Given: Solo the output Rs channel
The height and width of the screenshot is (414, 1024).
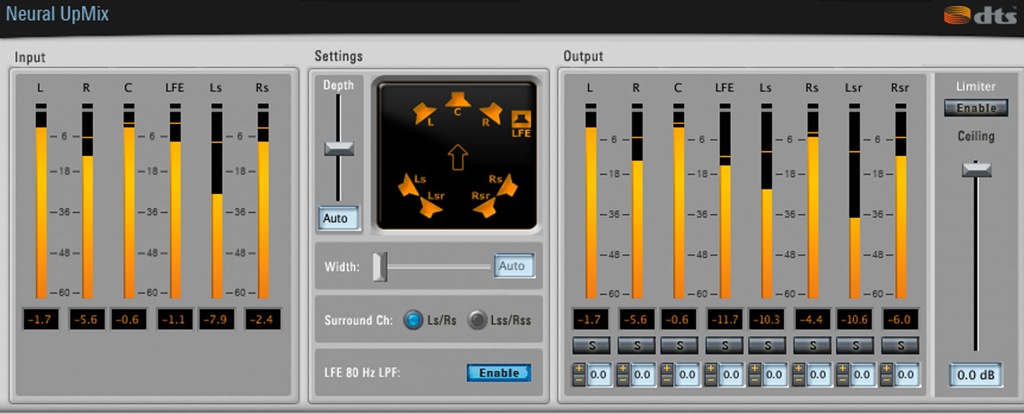Looking at the screenshot, I should click(x=812, y=345).
